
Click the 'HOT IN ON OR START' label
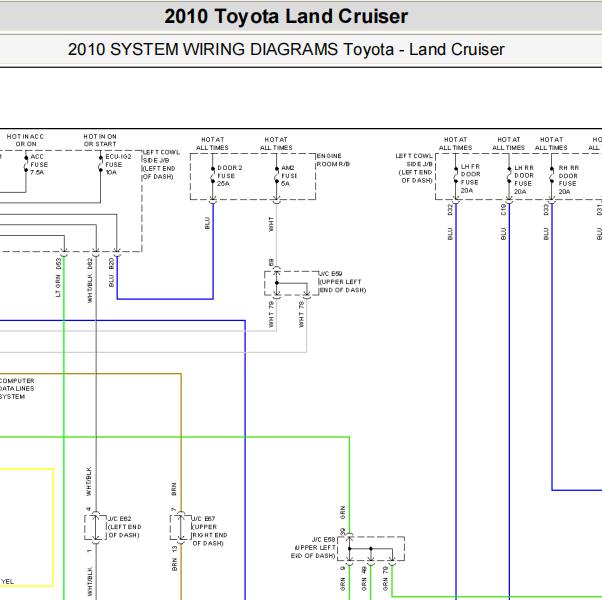tap(100, 140)
